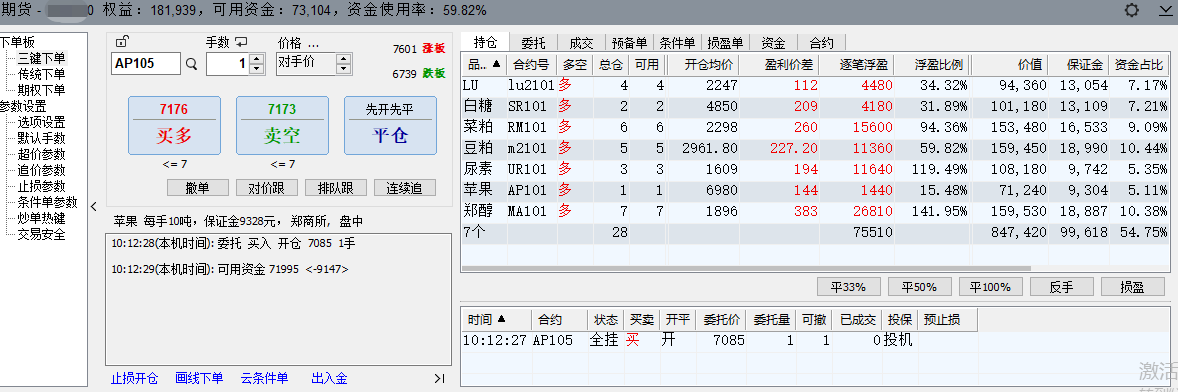The image size is (1178, 392).
Task: Select 传统下单 in the tree
Action: [x=42, y=74]
